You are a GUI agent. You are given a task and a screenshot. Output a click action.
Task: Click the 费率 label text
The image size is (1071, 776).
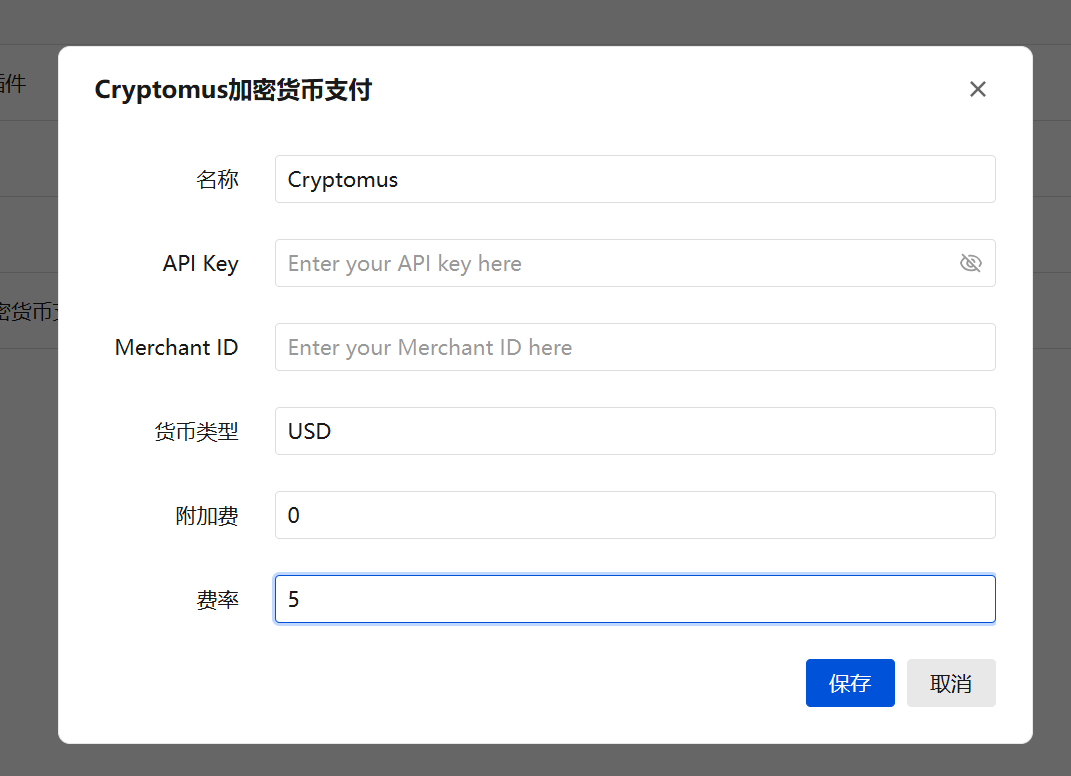pyautogui.click(x=217, y=599)
